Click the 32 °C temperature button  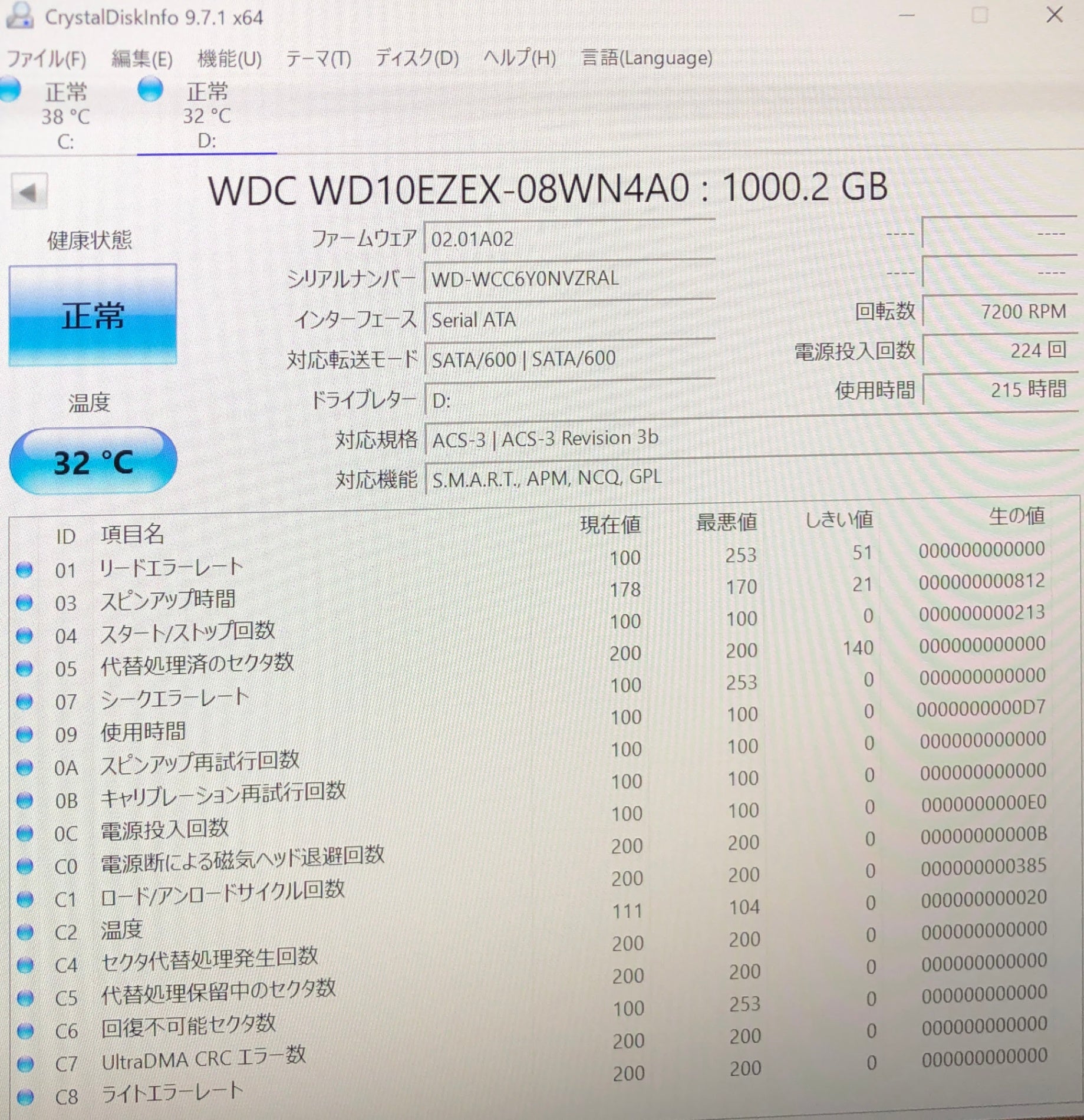pyautogui.click(x=93, y=461)
